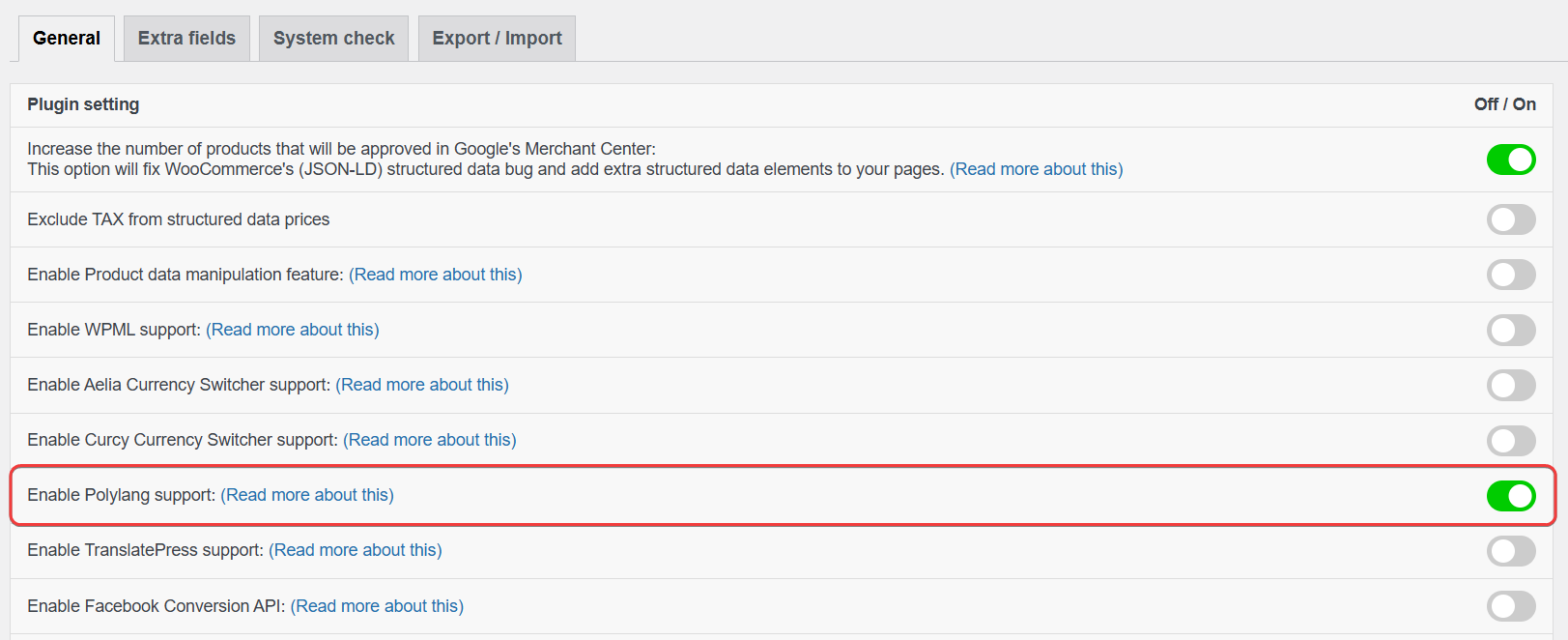Disable the Google Merchant Center structured data toggle
Viewport: 1568px width, 640px height.
tap(1510, 160)
